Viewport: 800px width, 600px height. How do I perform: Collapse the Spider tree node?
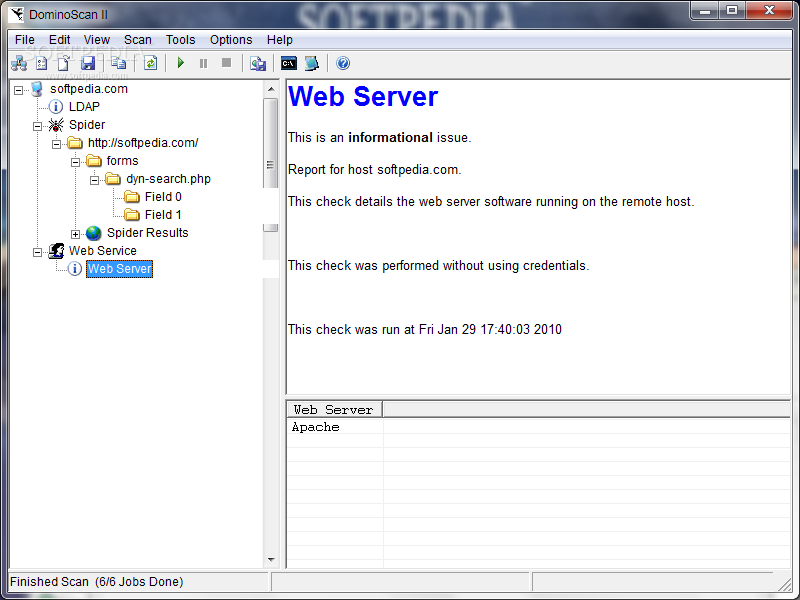click(x=37, y=126)
